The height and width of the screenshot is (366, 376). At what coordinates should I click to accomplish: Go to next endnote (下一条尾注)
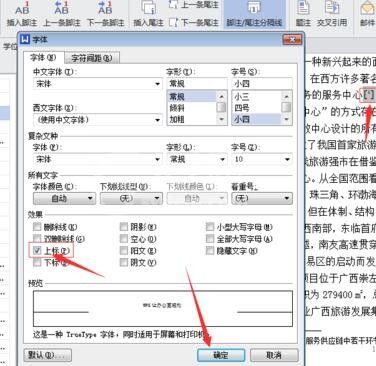[194, 22]
